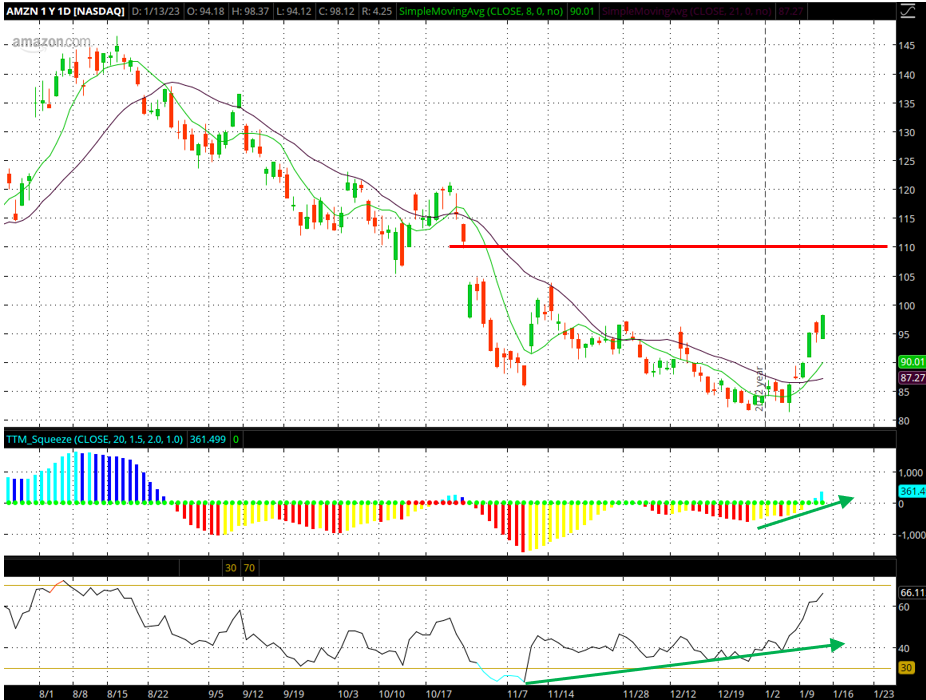Click the 11/7 date axis label
926x700 pixels.
tap(517, 694)
